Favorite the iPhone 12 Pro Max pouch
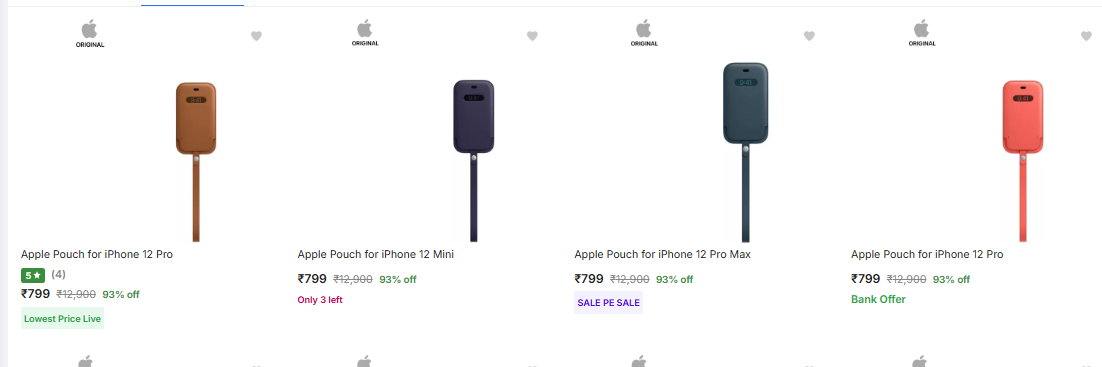Screen dimensions: 1102x367 pyautogui.click(x=810, y=36)
